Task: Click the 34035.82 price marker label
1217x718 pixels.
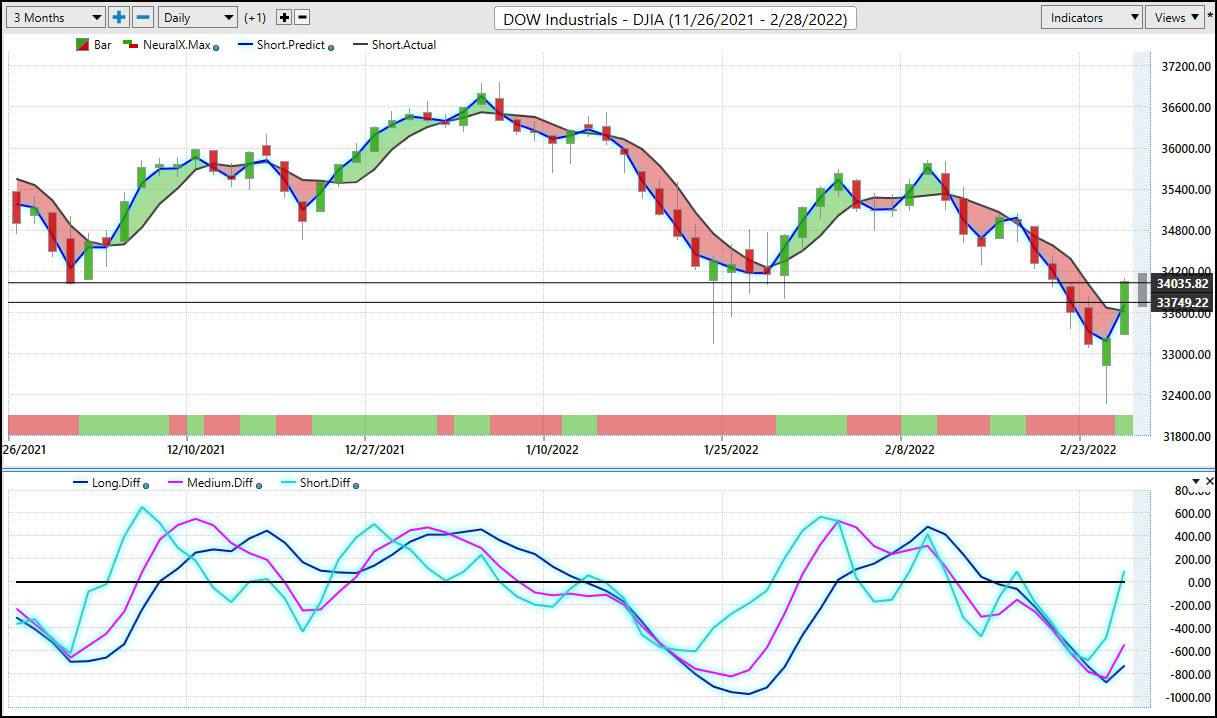Action: click(x=1181, y=283)
